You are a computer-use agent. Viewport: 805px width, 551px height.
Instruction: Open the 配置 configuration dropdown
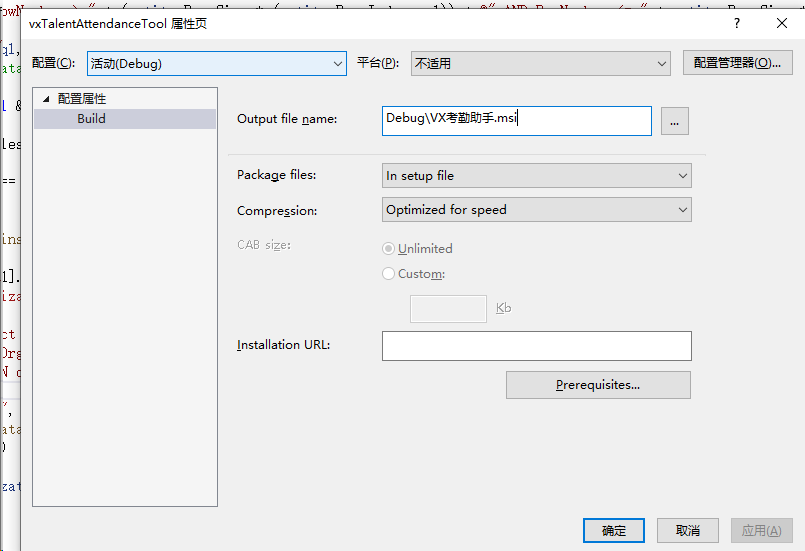coord(216,63)
